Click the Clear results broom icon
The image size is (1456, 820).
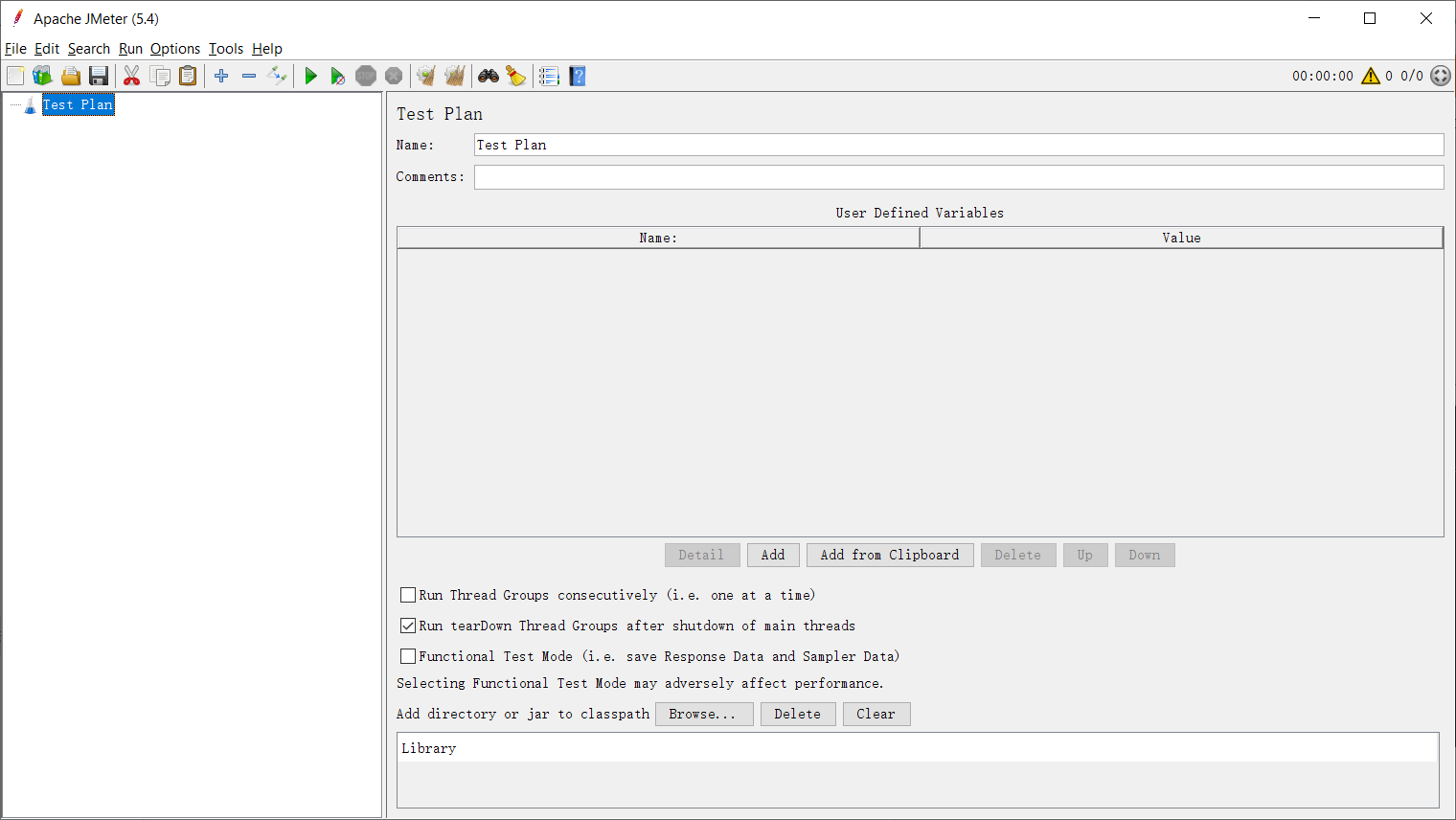426,76
